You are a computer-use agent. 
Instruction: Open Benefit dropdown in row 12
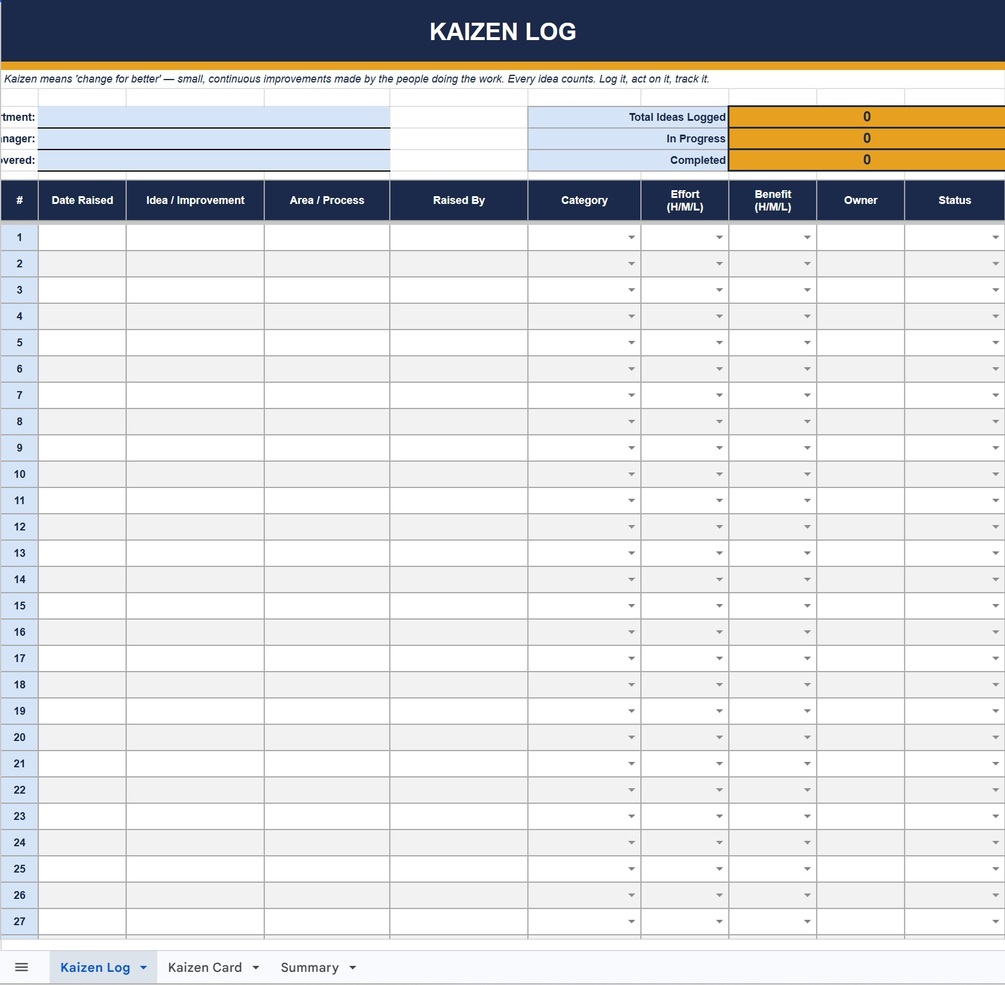point(807,527)
